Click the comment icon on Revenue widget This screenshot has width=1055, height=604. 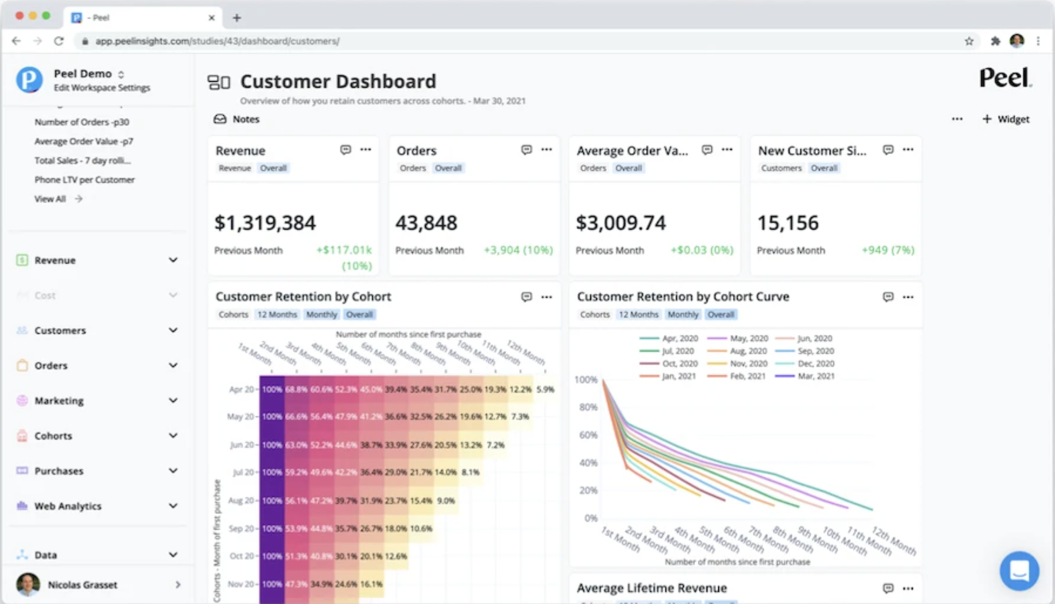(345, 150)
